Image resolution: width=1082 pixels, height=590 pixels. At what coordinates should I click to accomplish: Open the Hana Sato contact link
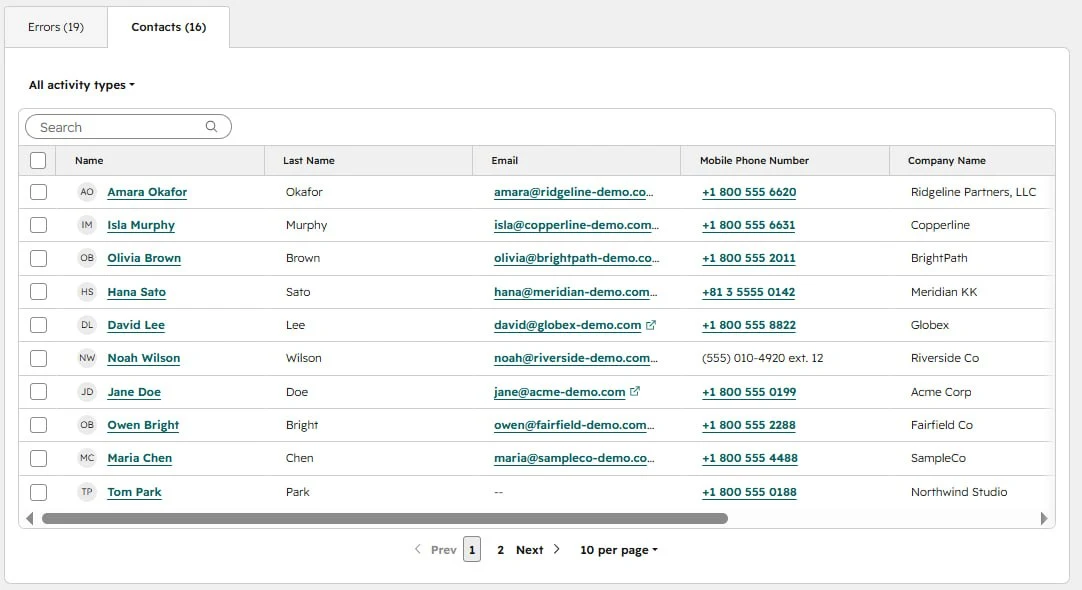[137, 292]
